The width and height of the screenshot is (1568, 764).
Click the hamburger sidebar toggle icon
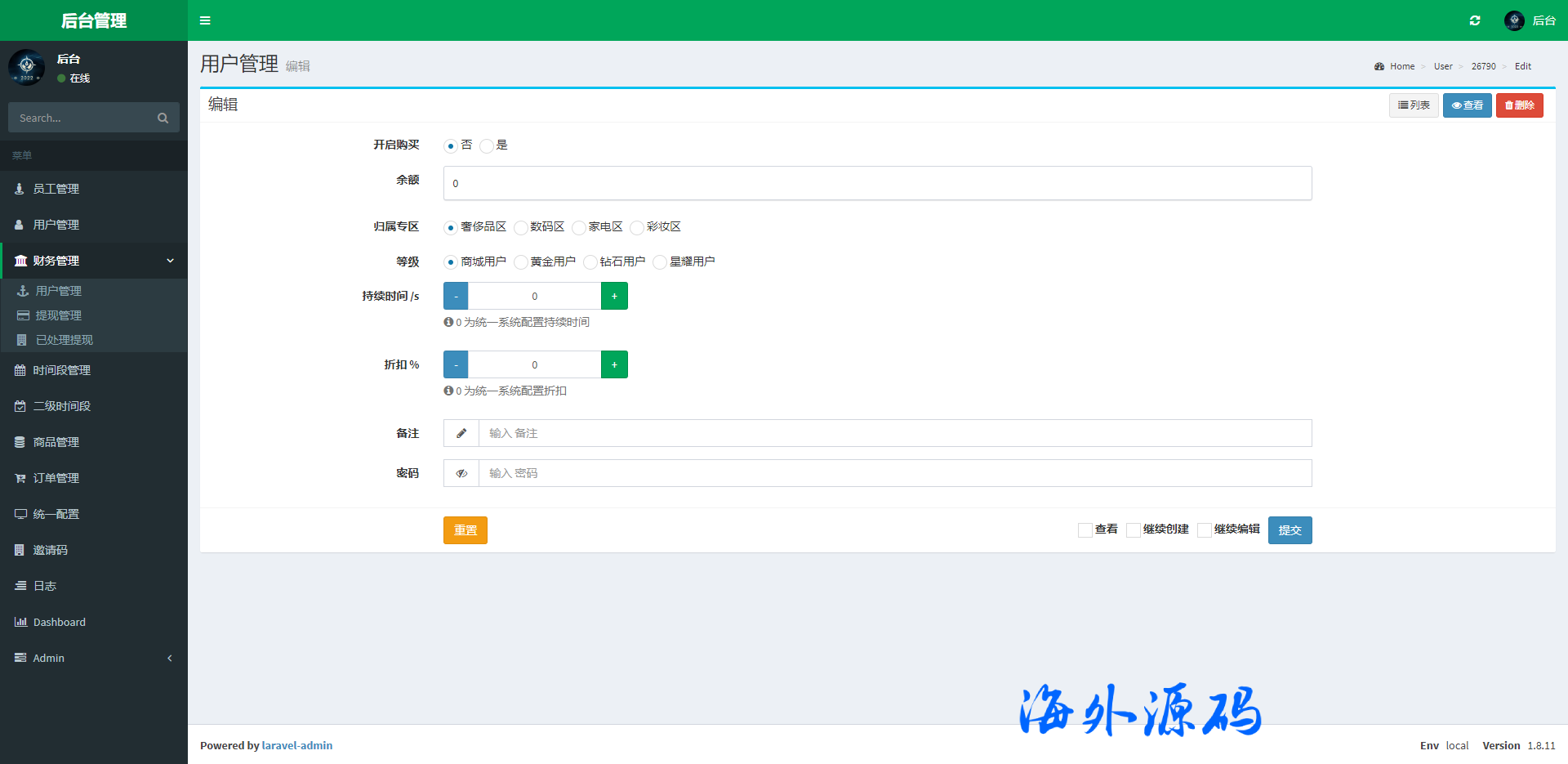click(x=205, y=20)
